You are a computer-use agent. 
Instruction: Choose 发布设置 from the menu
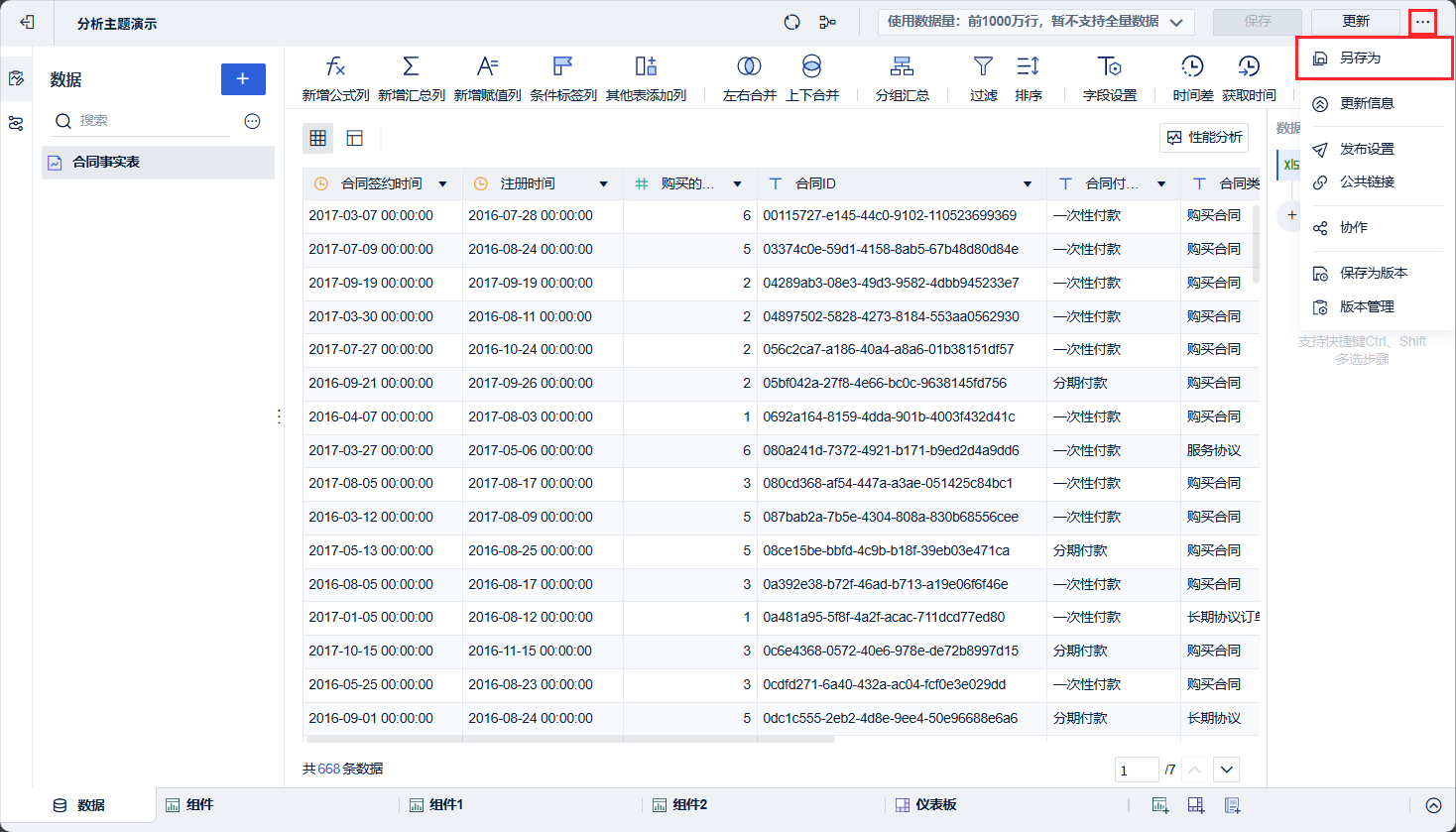pos(1375,149)
